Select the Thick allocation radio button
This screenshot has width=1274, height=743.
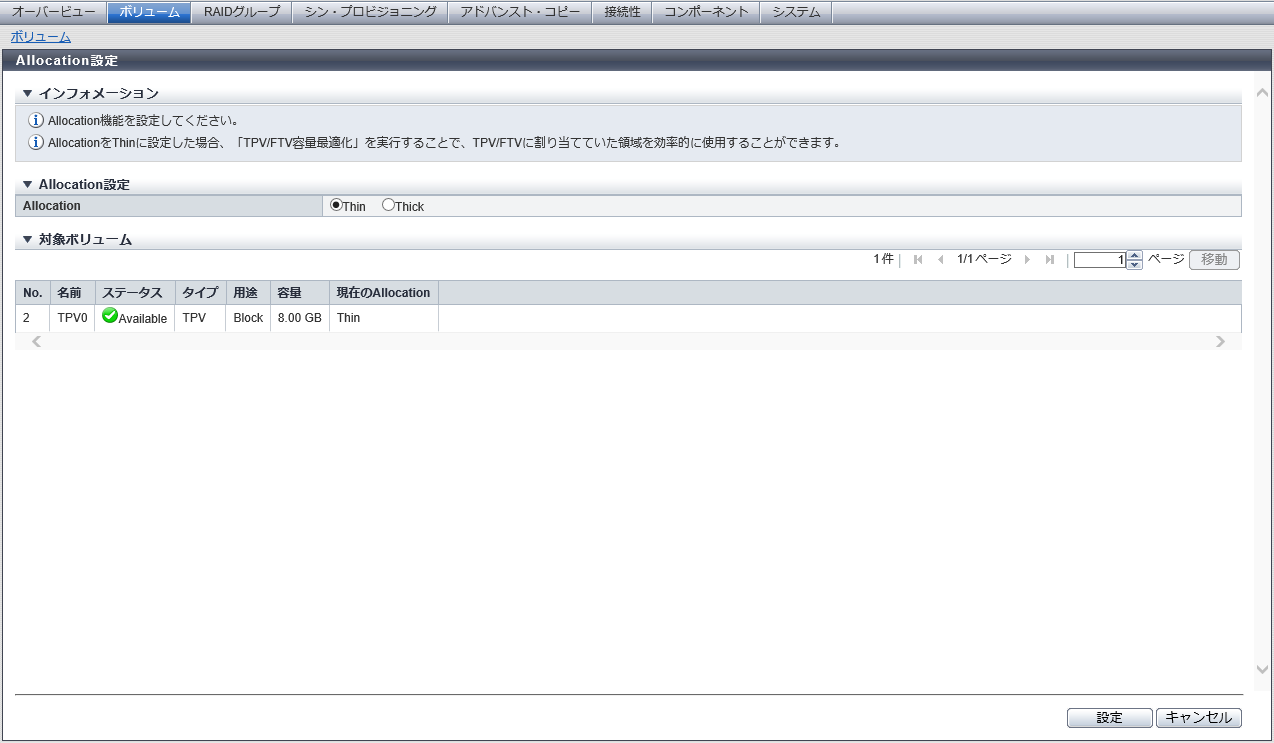pos(388,205)
